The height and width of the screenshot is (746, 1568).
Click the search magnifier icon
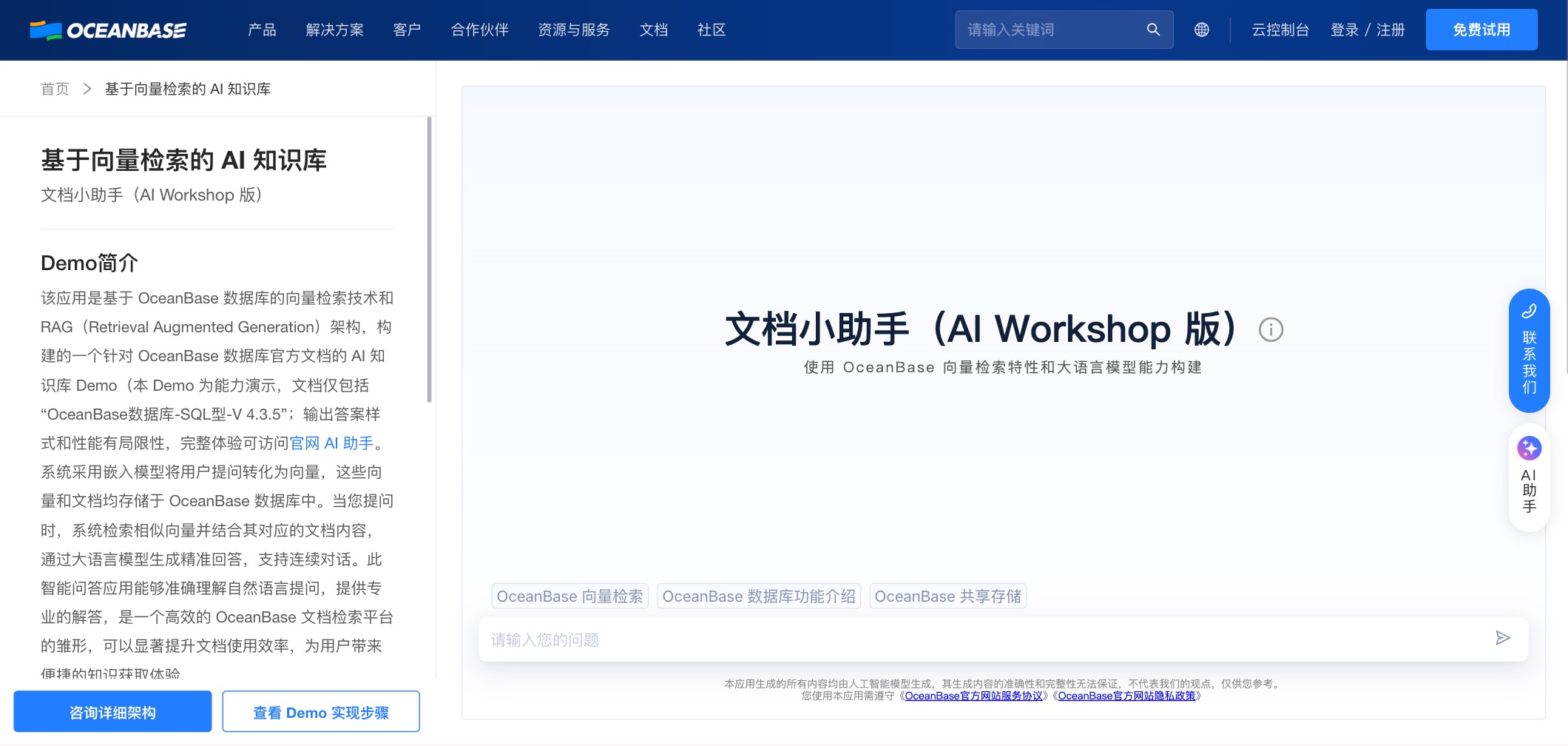click(1153, 30)
